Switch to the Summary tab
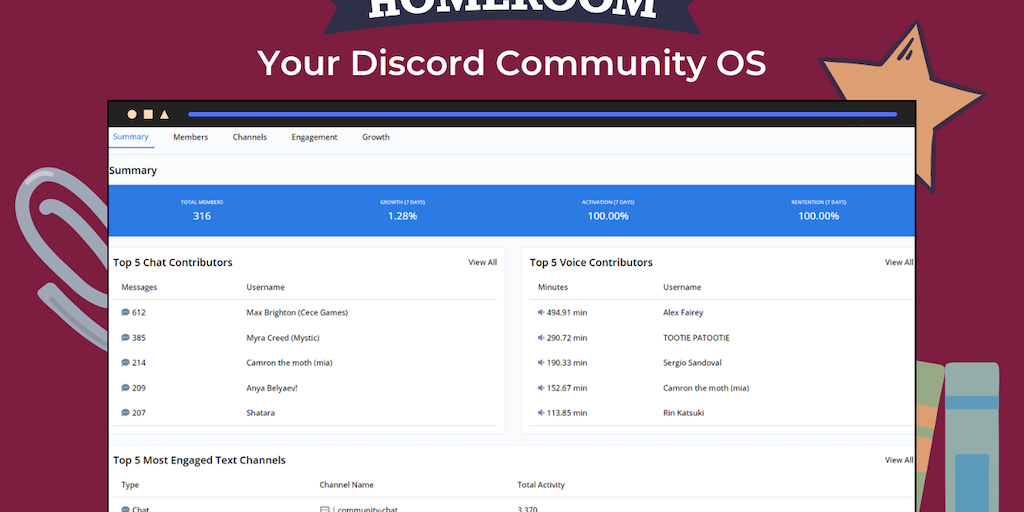 [x=131, y=136]
